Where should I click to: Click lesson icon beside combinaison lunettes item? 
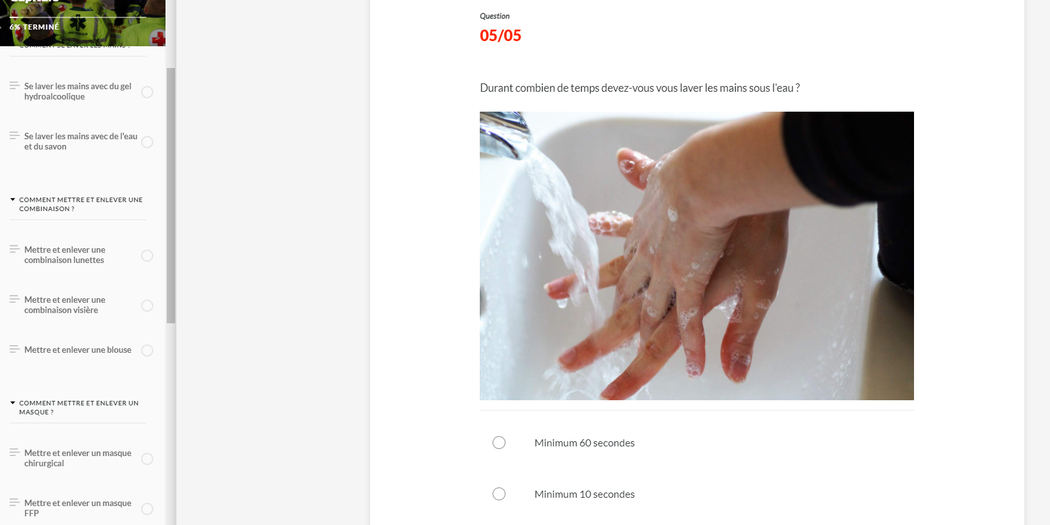(x=14, y=249)
